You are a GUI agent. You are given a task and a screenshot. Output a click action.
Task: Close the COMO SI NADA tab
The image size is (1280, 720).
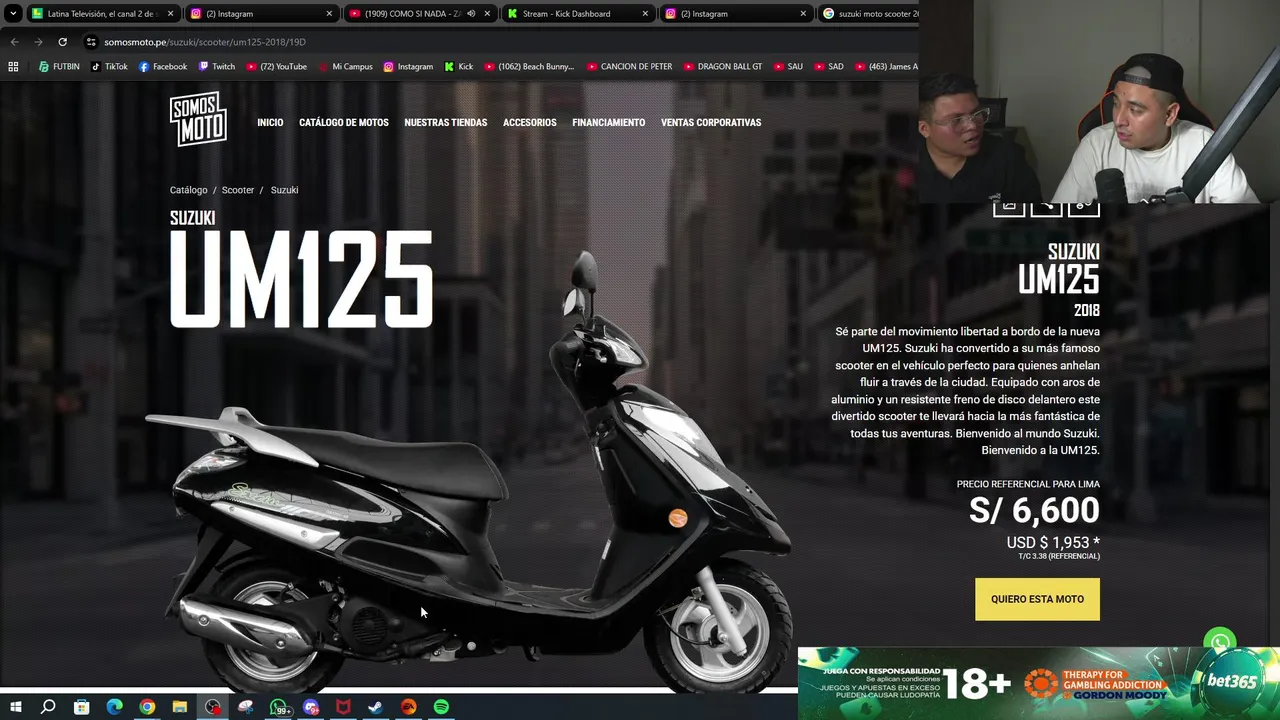click(x=487, y=14)
